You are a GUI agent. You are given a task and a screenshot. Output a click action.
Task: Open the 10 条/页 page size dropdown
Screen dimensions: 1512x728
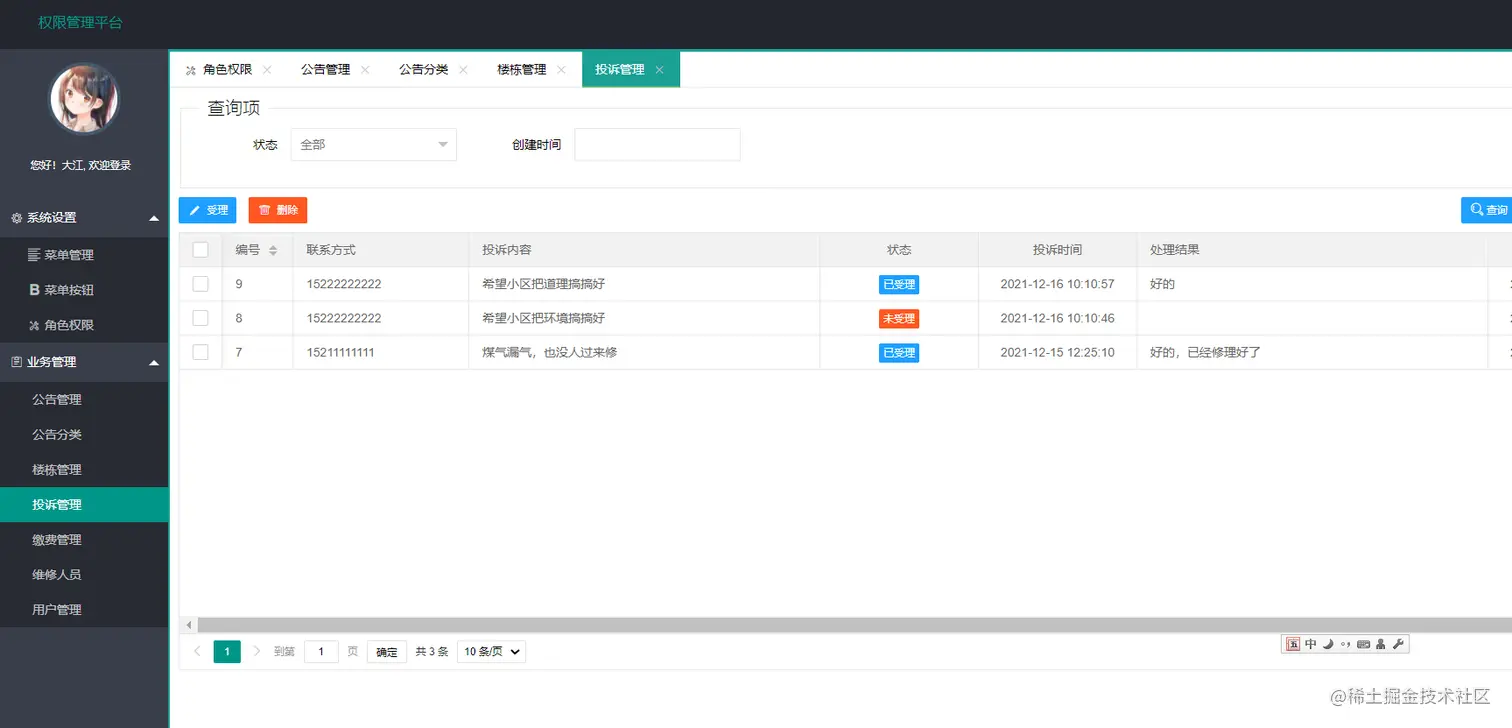click(491, 652)
